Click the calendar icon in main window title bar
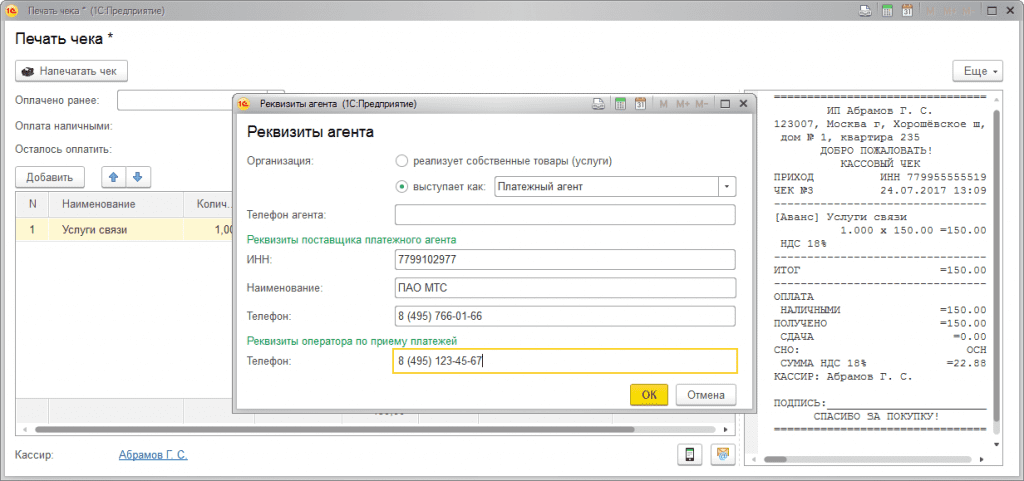This screenshot has width=1024, height=481. [908, 11]
